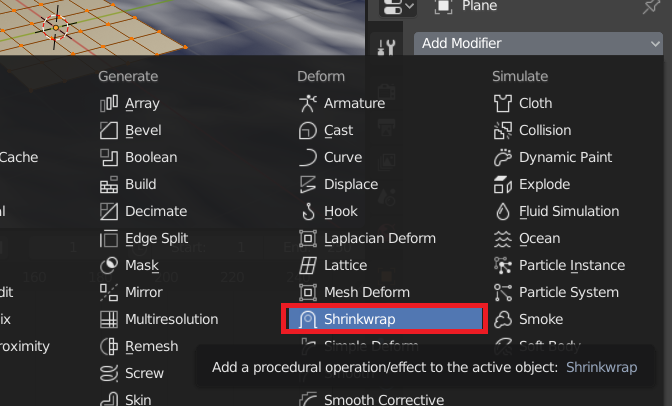This screenshot has width=672, height=406.
Task: Expand the Add Modifier dropdown
Action: pos(538,43)
